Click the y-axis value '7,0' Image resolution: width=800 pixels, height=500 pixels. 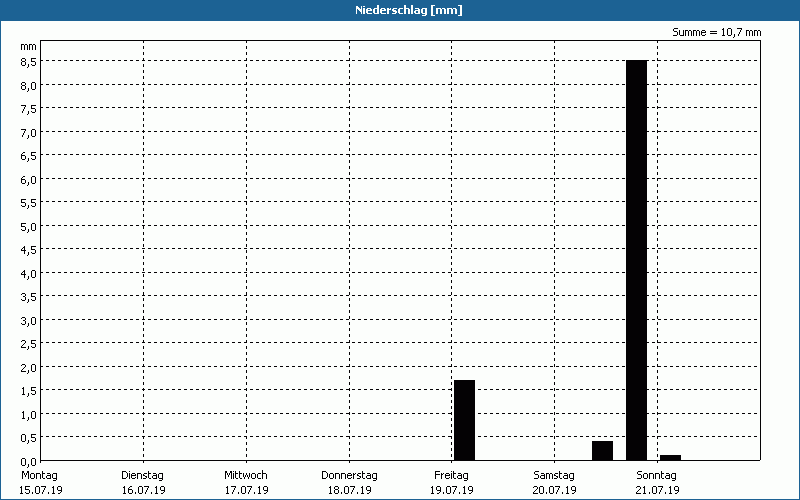point(29,133)
